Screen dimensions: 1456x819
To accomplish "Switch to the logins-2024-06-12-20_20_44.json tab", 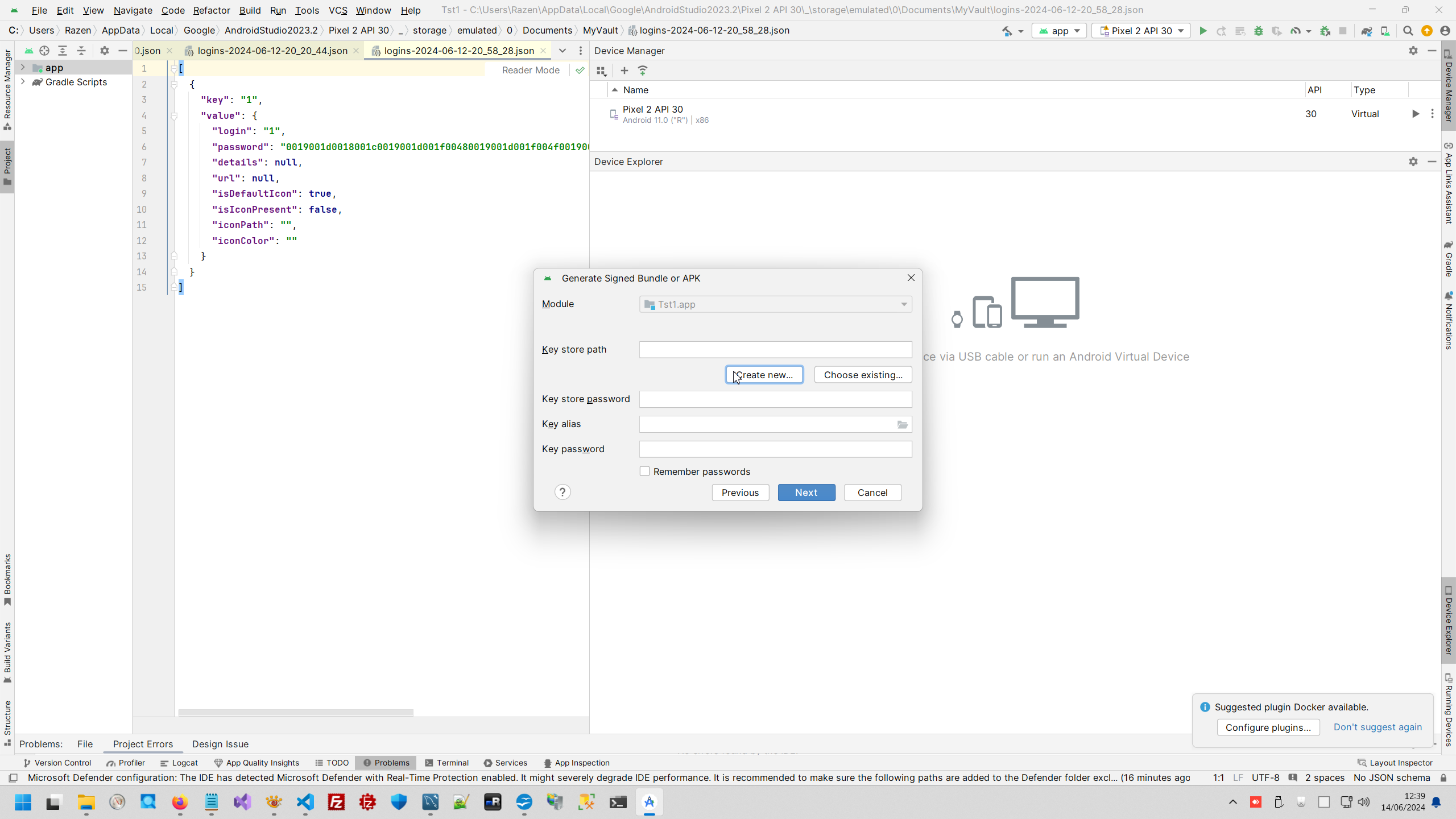I will point(272,51).
